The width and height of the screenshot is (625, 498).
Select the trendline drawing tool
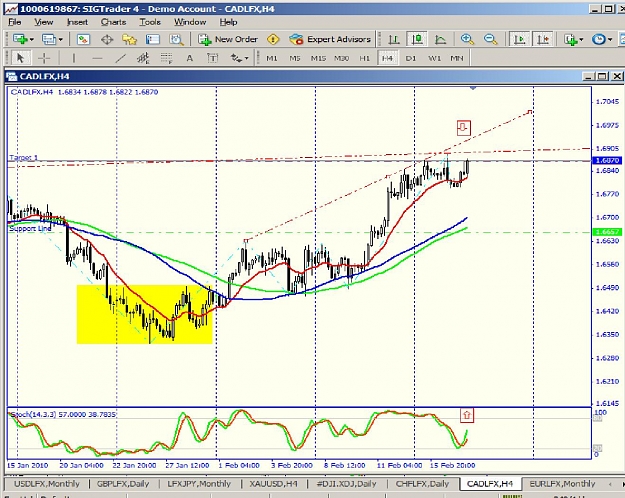click(120, 58)
